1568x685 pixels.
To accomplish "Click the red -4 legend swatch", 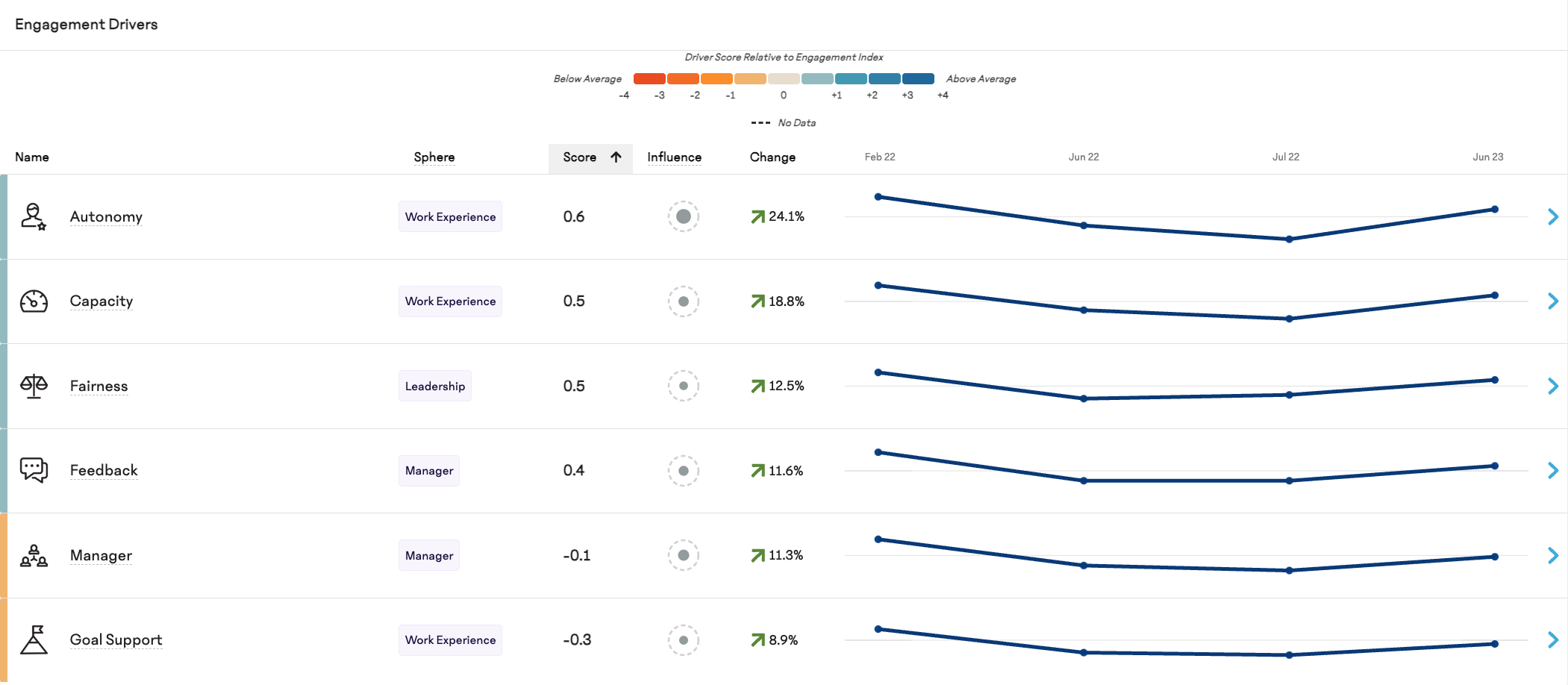I will click(649, 79).
